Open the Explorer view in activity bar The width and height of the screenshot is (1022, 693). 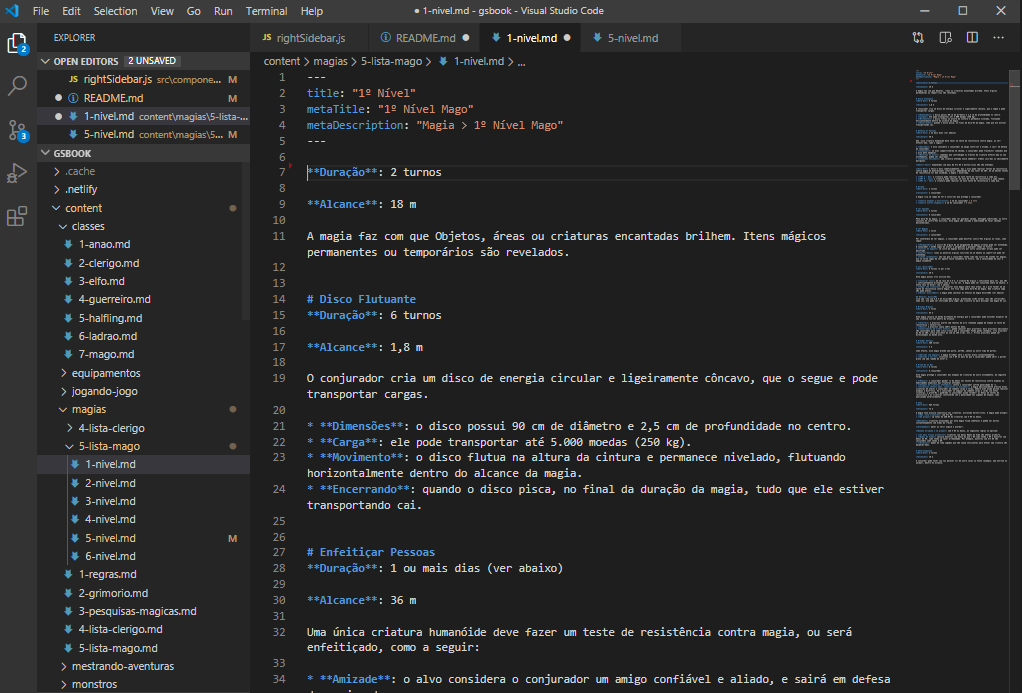click(x=18, y=44)
